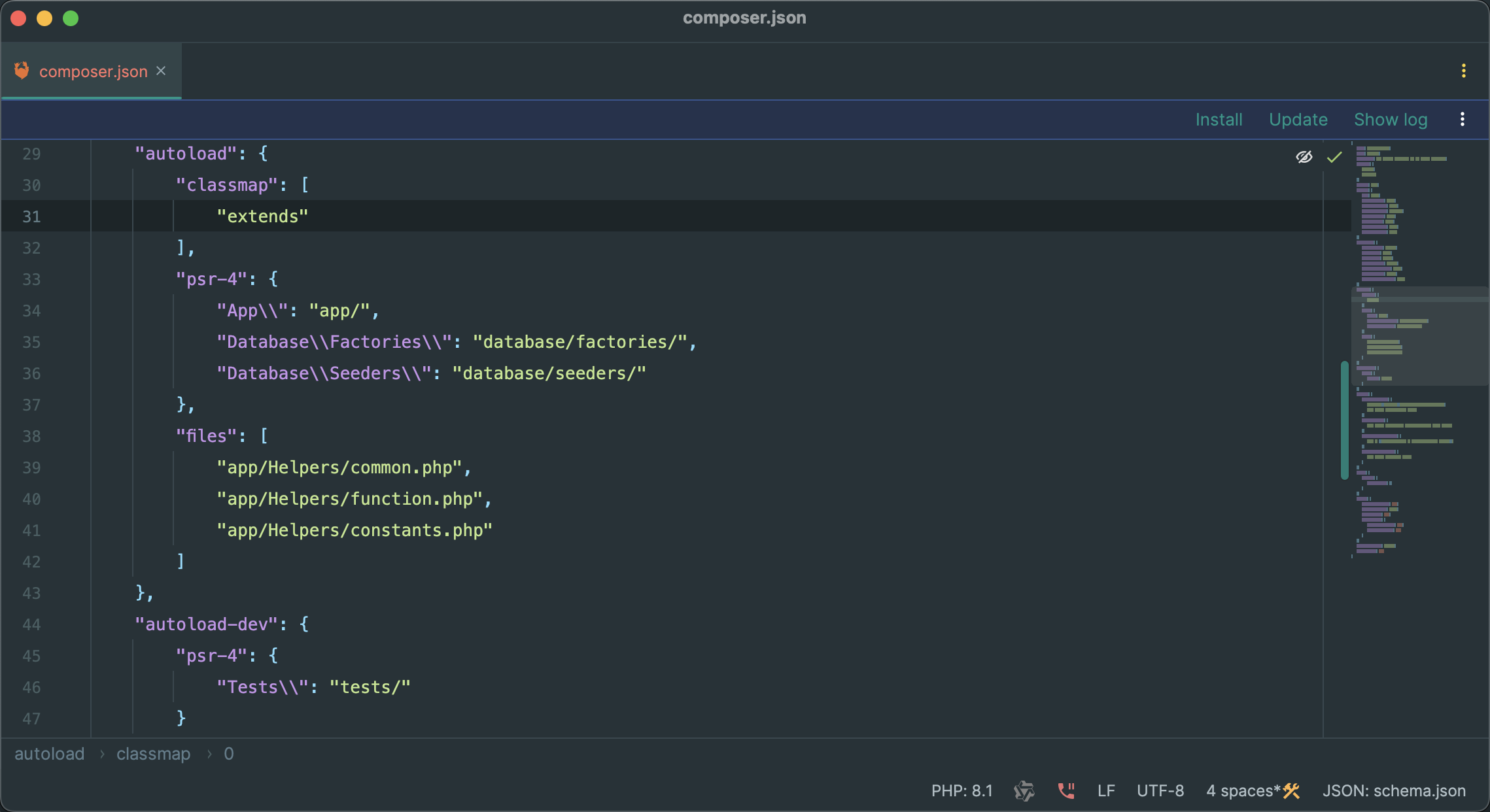Click Show log in the Composer banner
Image resolution: width=1490 pixels, height=812 pixels.
[1391, 120]
